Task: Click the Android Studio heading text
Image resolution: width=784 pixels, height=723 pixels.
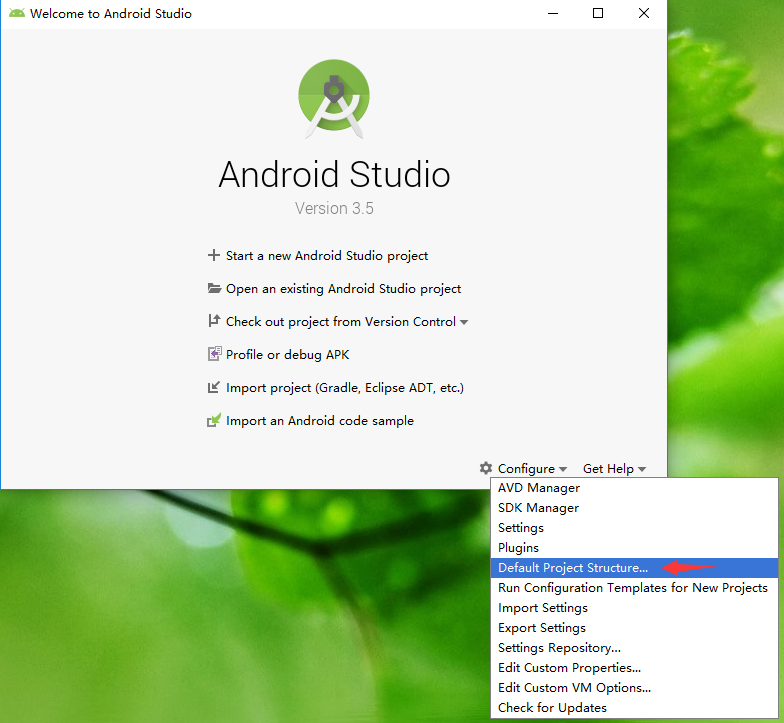Action: tap(334, 174)
